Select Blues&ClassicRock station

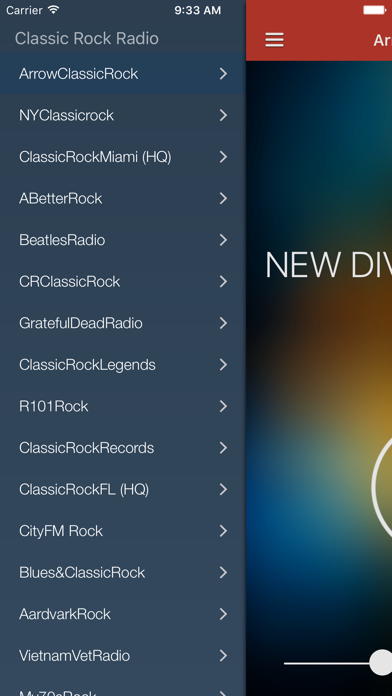click(x=123, y=573)
